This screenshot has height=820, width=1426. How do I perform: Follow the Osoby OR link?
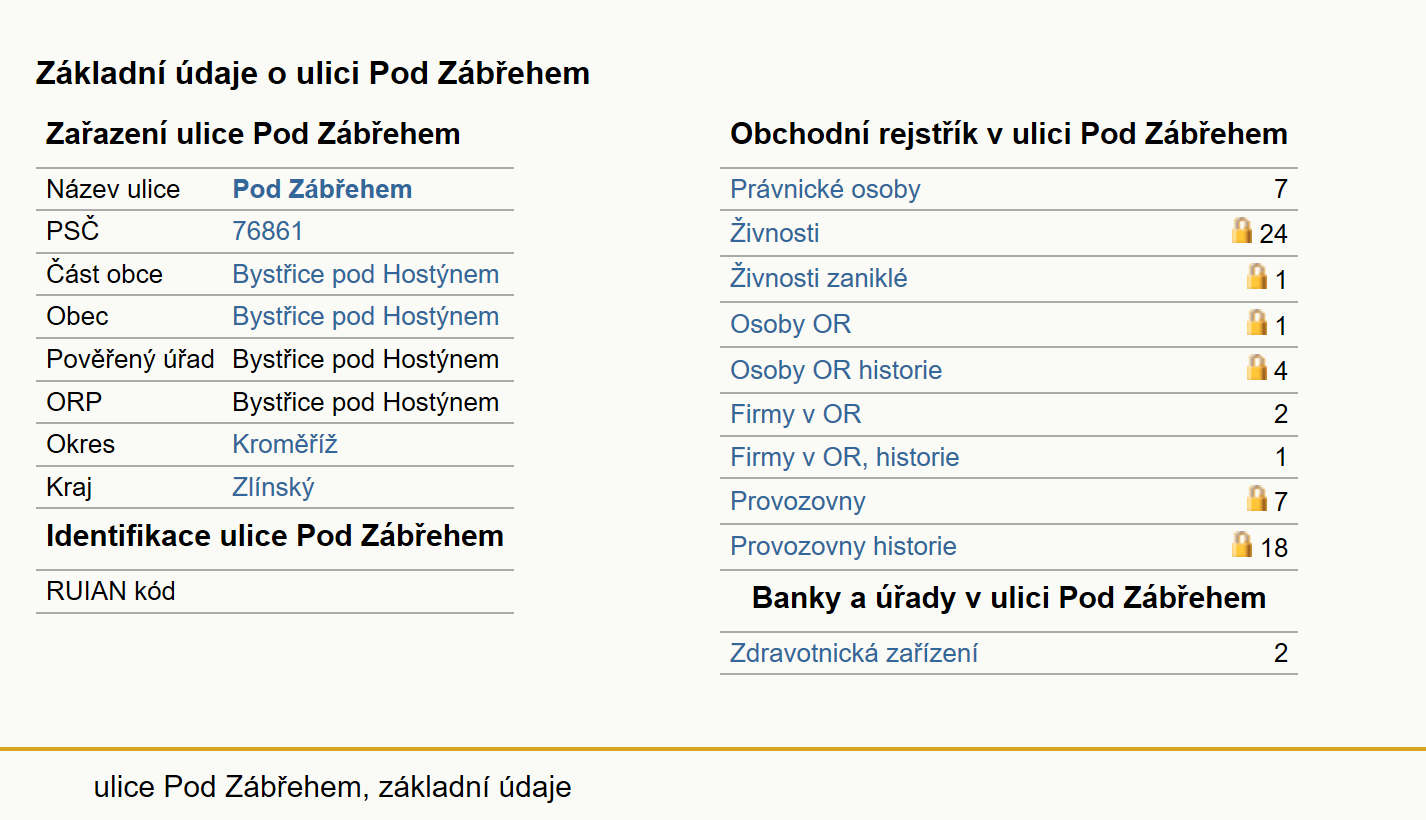[x=790, y=324]
